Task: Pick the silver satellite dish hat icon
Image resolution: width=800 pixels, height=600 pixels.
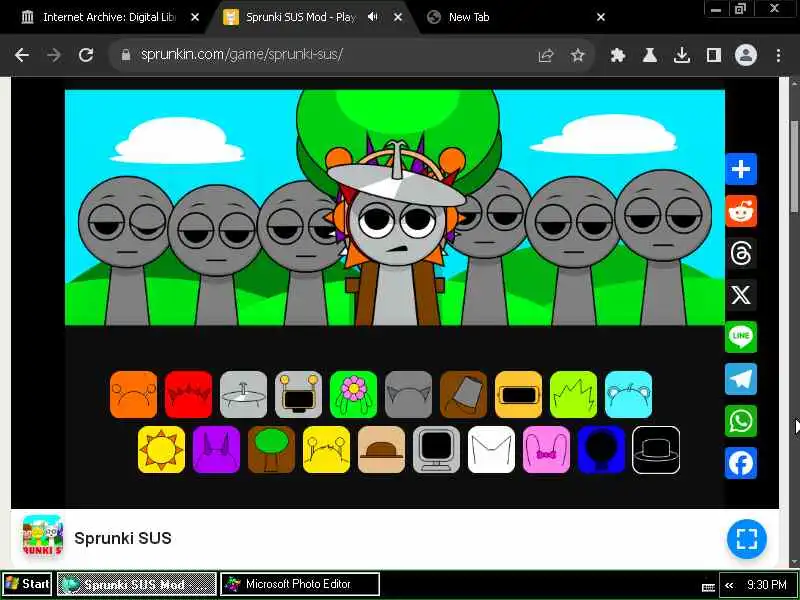Action: pos(243,394)
